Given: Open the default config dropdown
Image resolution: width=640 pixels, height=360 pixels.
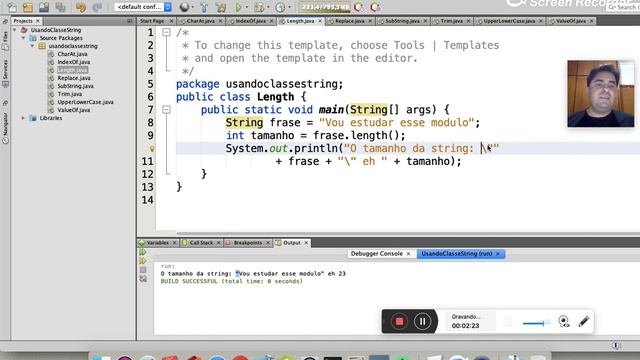Looking at the screenshot, I should [x=143, y=7].
